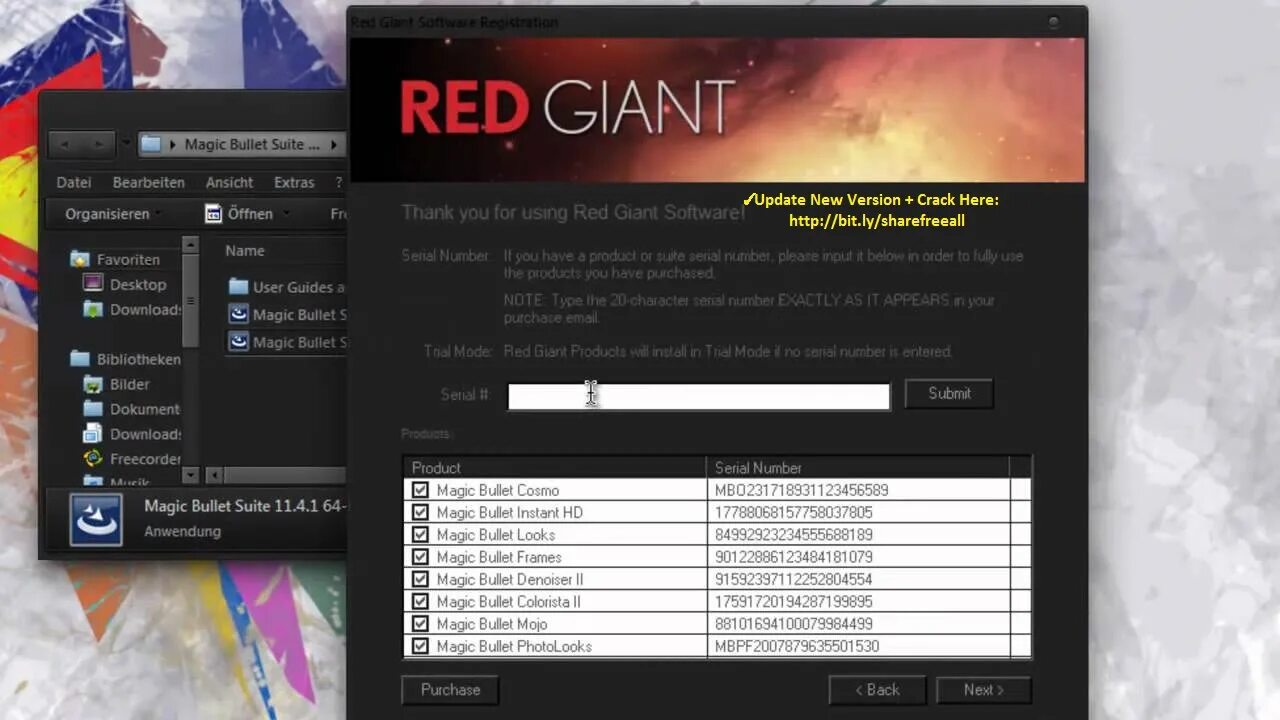Click the Magic Bullet Suite installer preview icon
The image size is (1280, 720).
(x=96, y=520)
